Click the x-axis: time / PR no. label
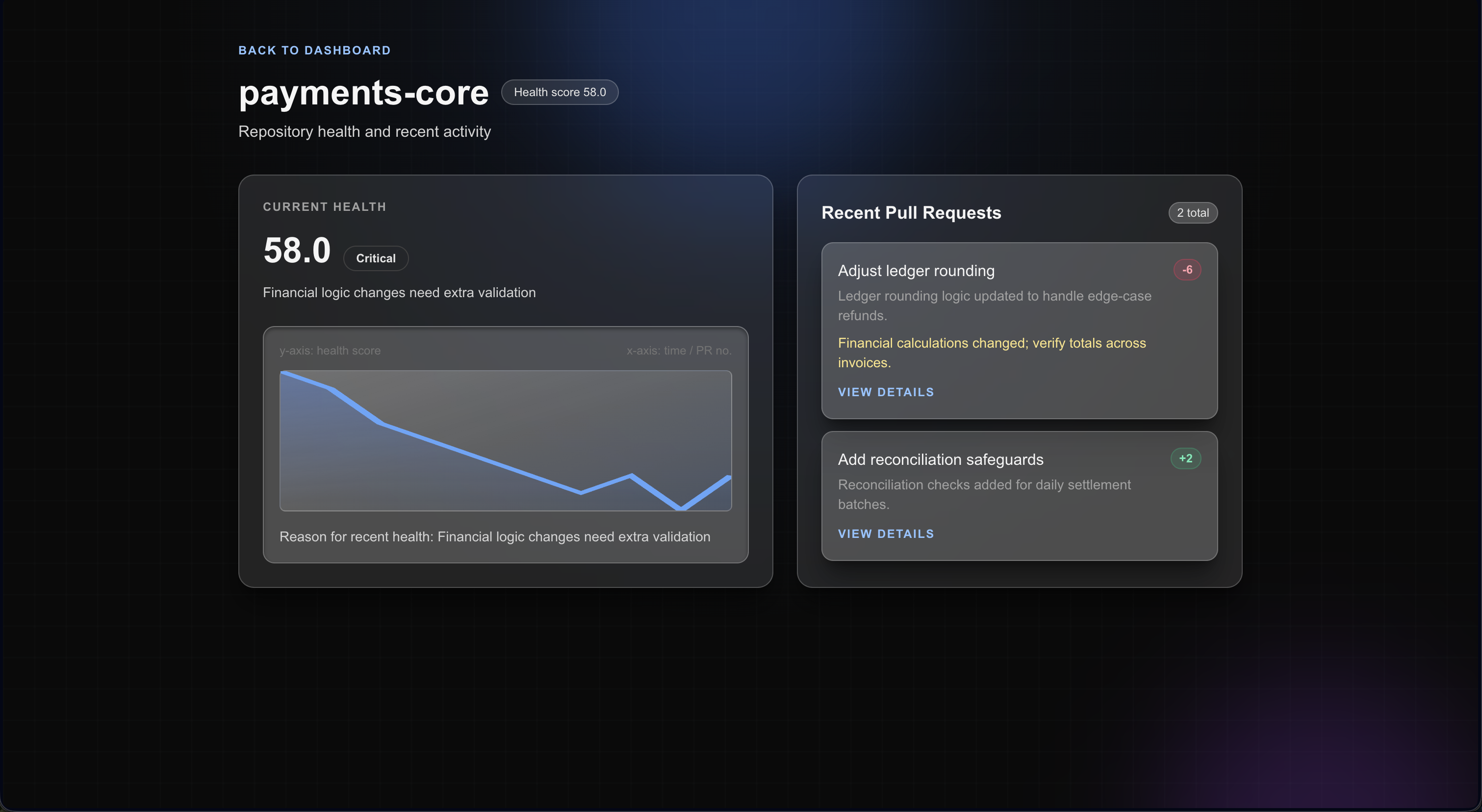 coord(678,351)
